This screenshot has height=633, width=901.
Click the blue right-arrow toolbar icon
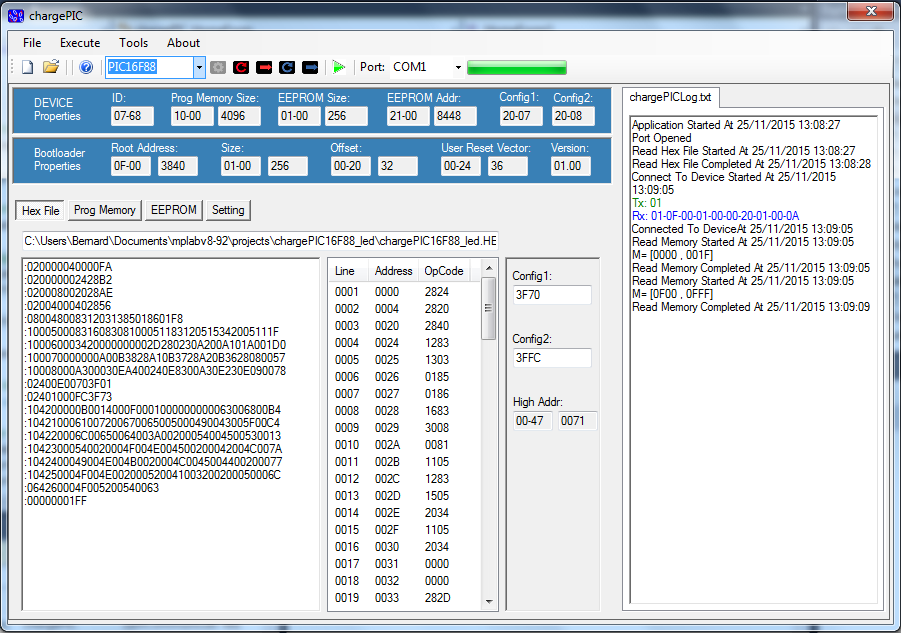pyautogui.click(x=310, y=67)
